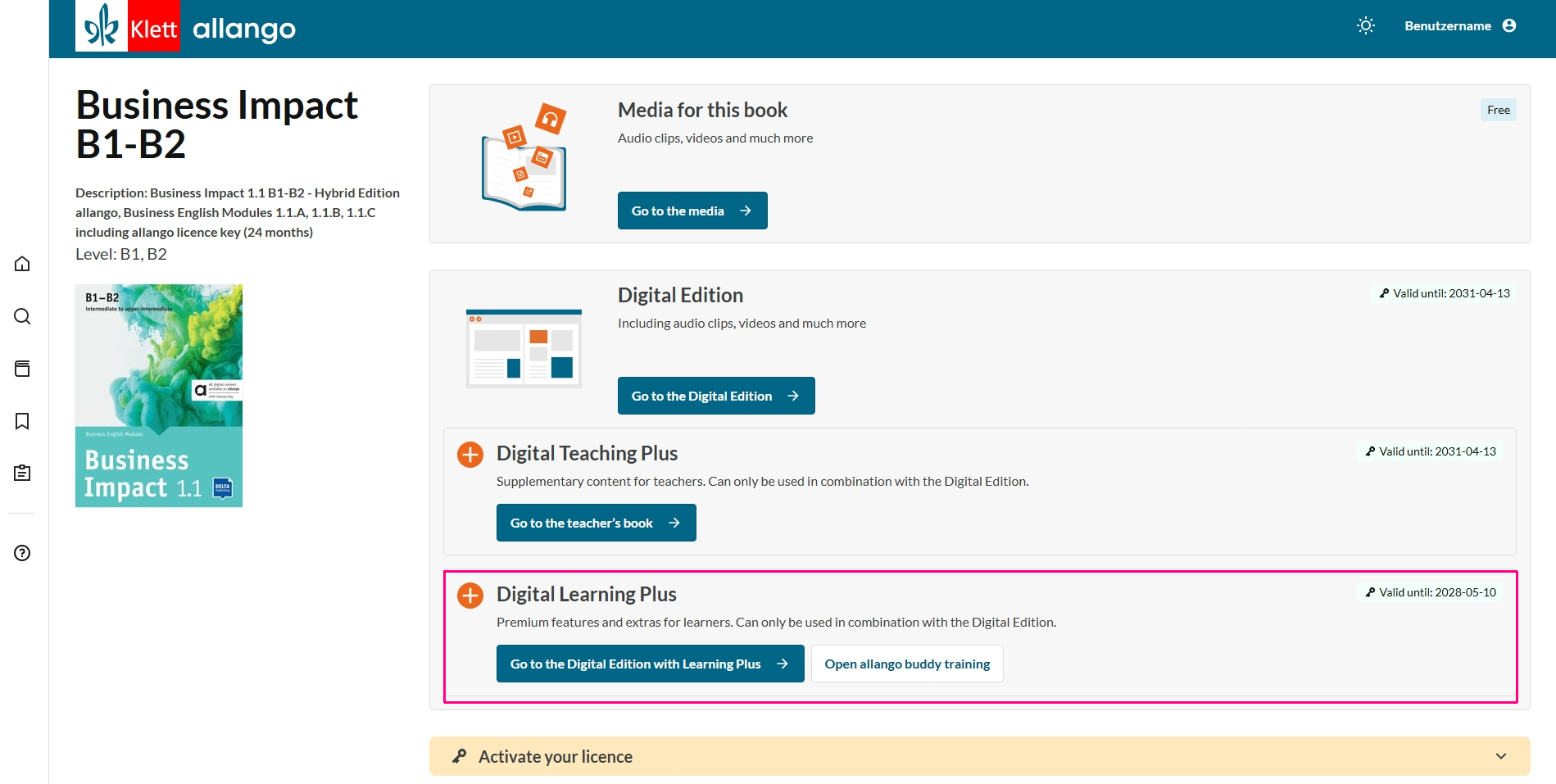Click the home icon in the sidebar
Viewport: 1556px width, 784px height.
(x=22, y=264)
